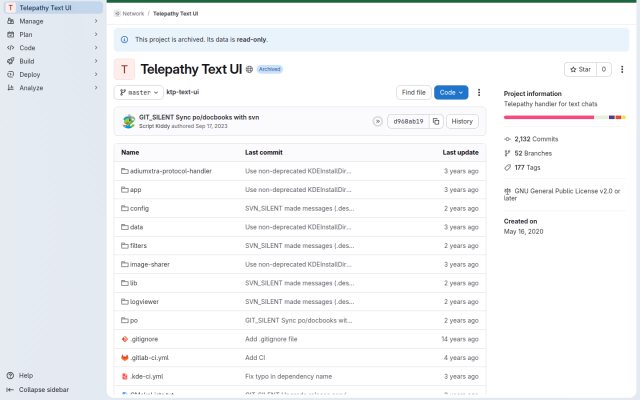
Task: Open the 'Add CI' commit message
Action: 255,358
